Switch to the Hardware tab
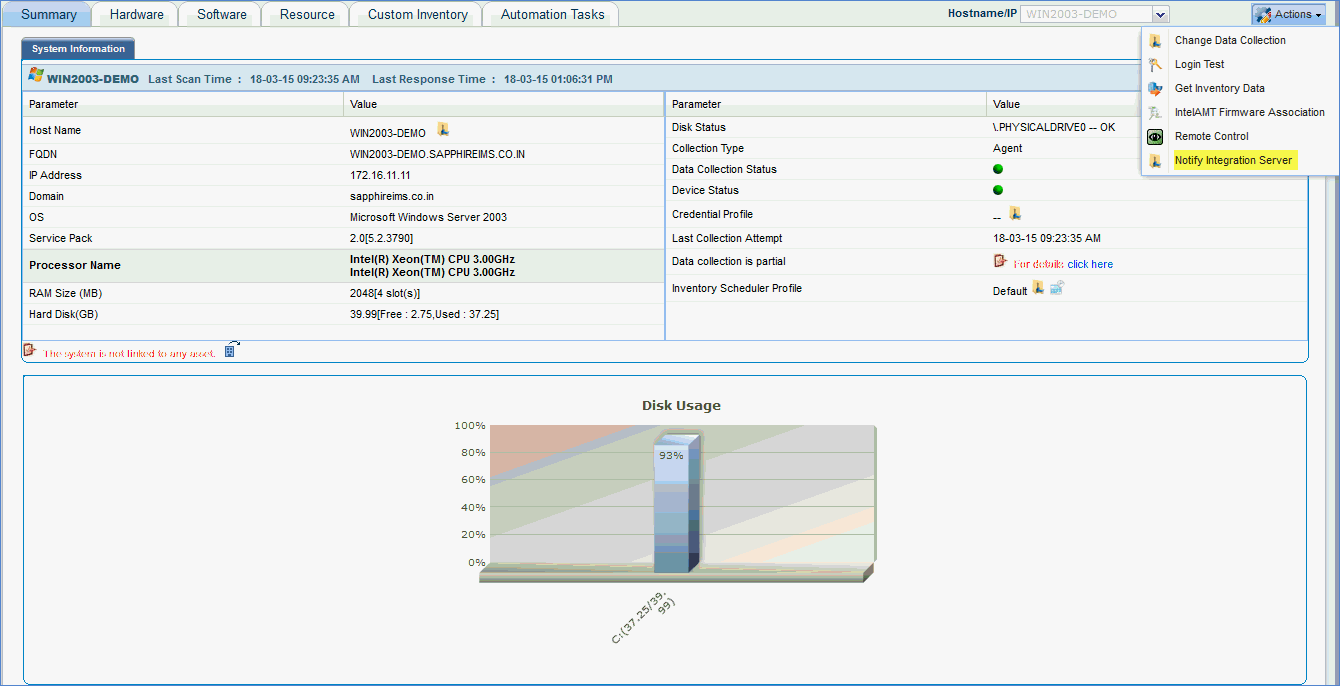The image size is (1340, 686). [136, 14]
